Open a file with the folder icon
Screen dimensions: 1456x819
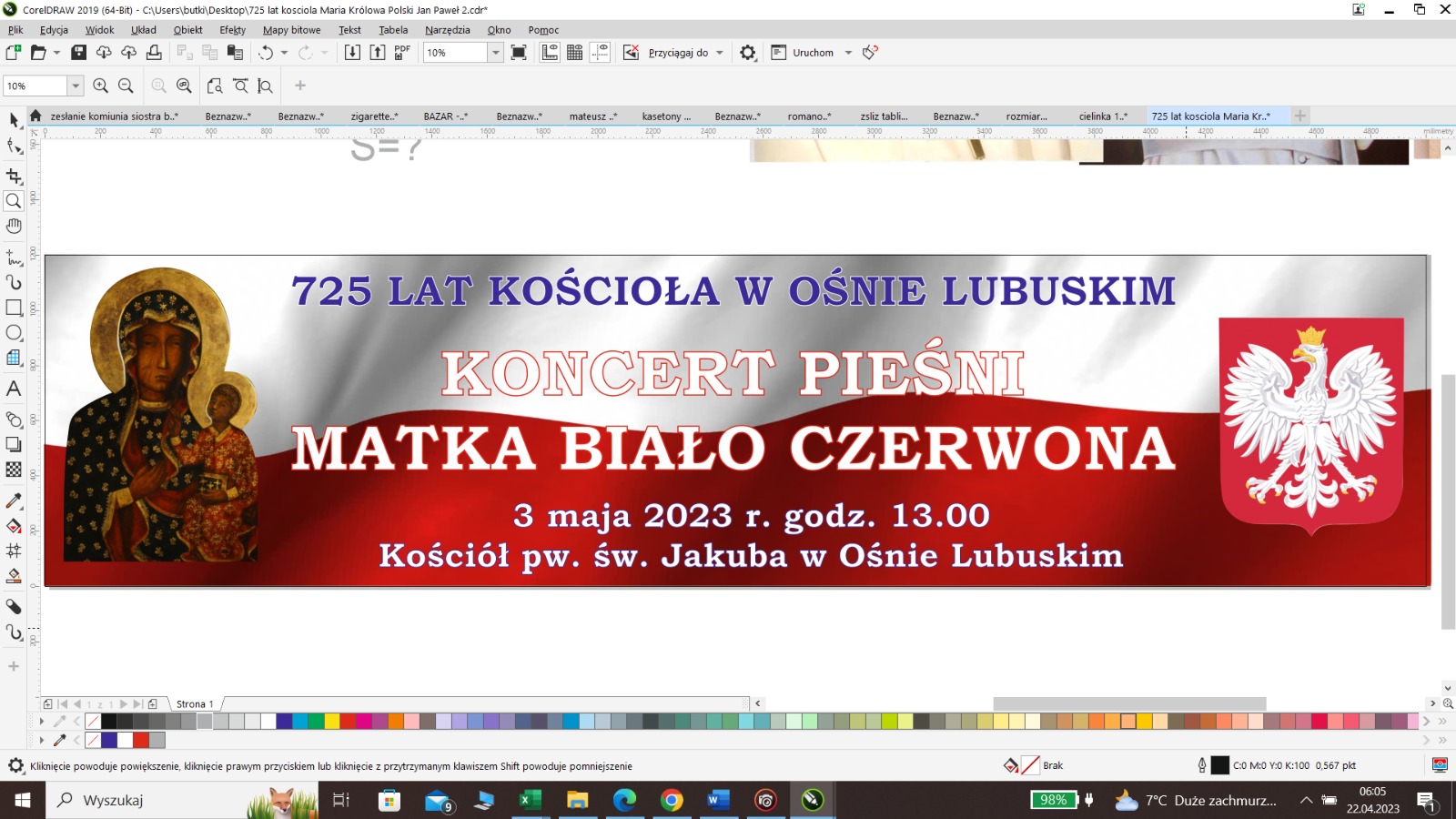[x=38, y=53]
